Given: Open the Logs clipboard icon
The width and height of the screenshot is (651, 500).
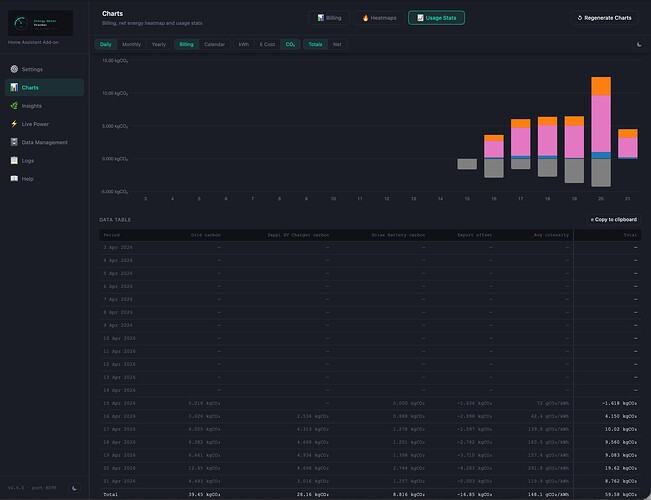Looking at the screenshot, I should tap(14, 160).
